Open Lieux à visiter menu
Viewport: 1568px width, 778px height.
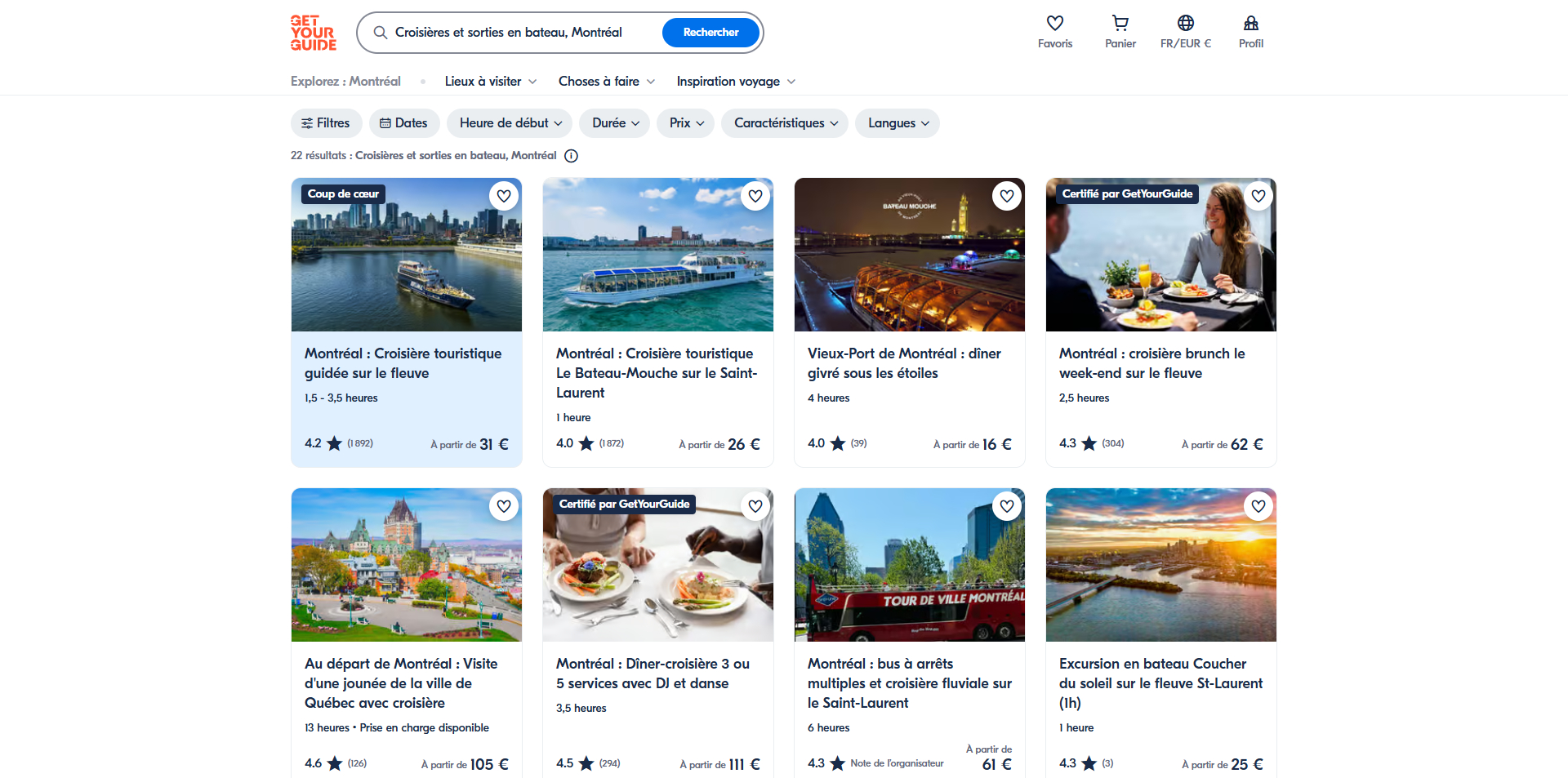coord(491,82)
